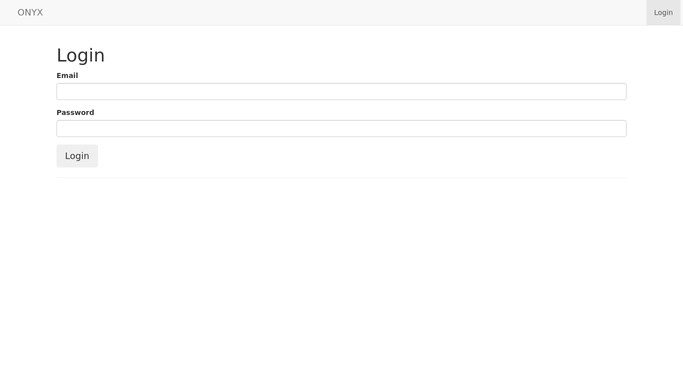683x384 pixels.
Task: Click the bold Password label above the second field
Action: click(75, 112)
